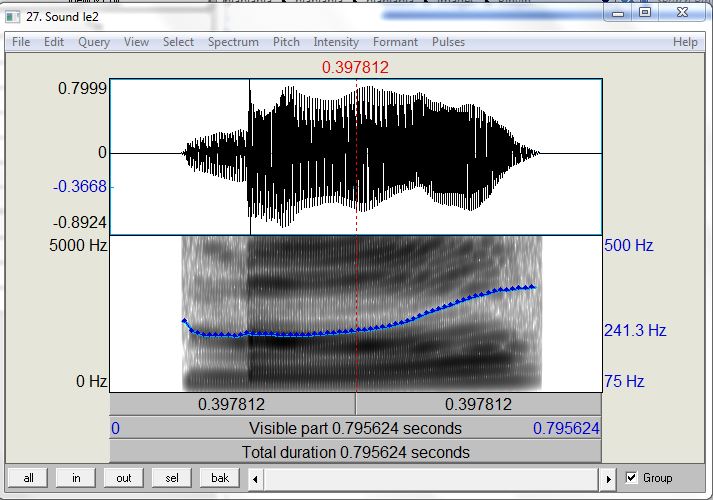Click the -0.8924 minimum amplitude label
The width and height of the screenshot is (713, 500).
tap(80, 223)
